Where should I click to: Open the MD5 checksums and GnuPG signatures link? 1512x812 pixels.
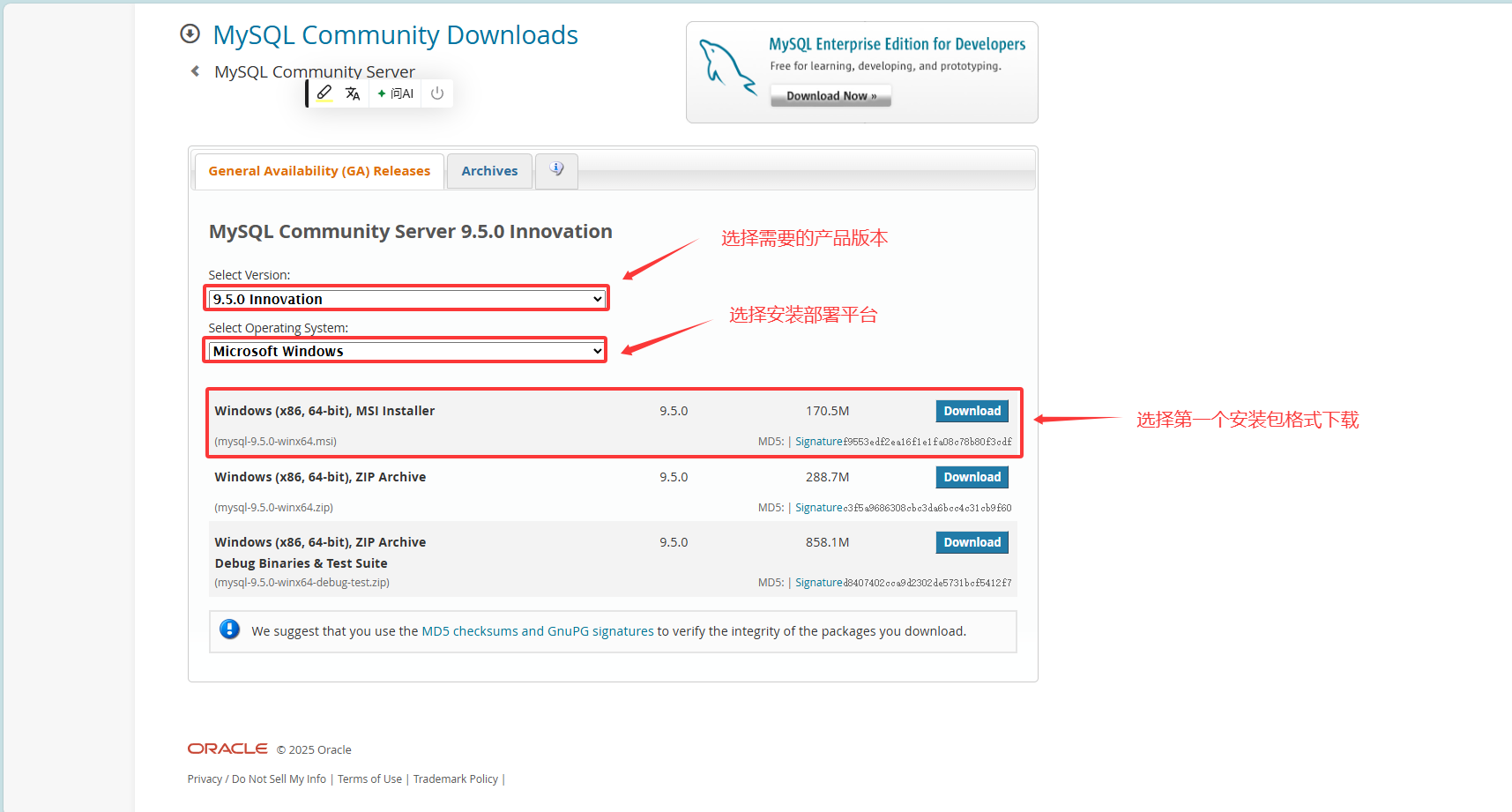point(538,631)
